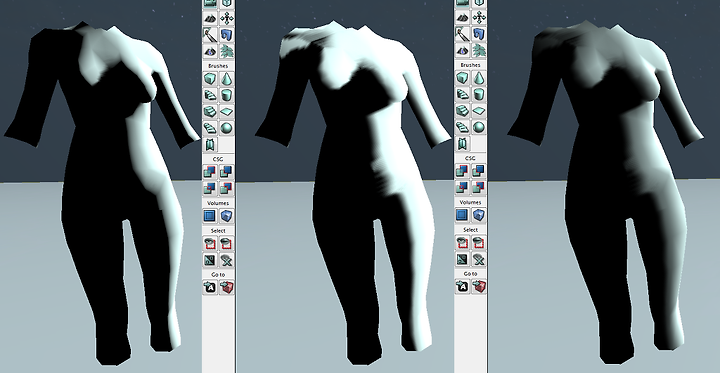Choose Sheet brush in second toolbar
Viewport: 720px width, 373px height.
point(479,111)
